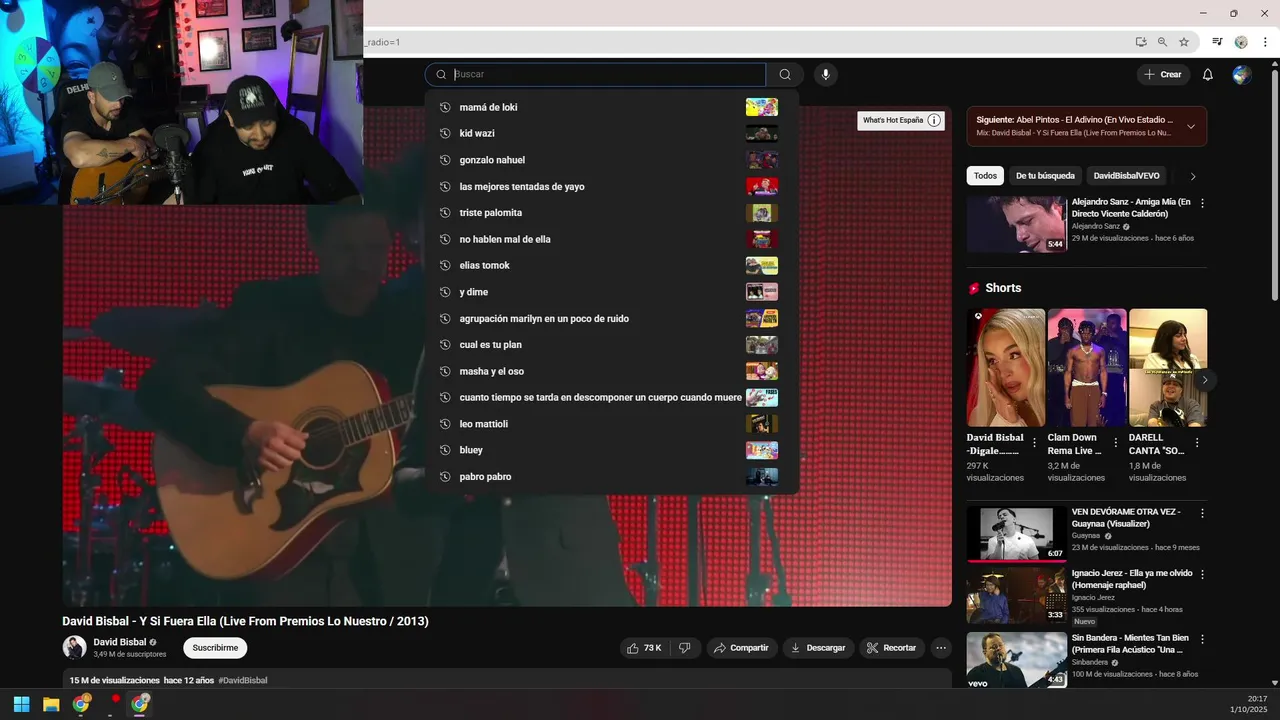Open options for the Ignacio Jerez video
The image size is (1280, 720).
(x=1202, y=575)
